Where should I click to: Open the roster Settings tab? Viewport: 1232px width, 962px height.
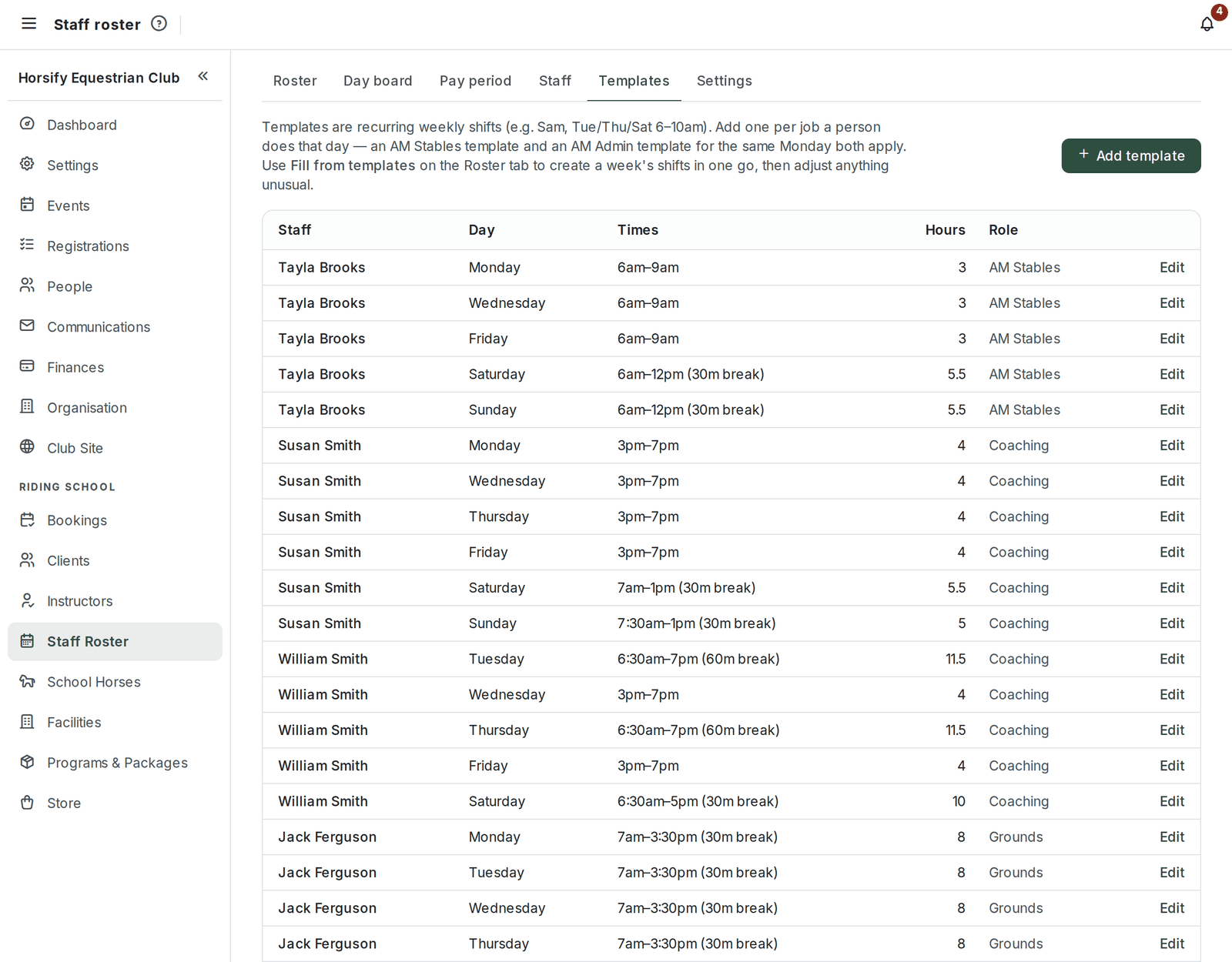[x=724, y=81]
